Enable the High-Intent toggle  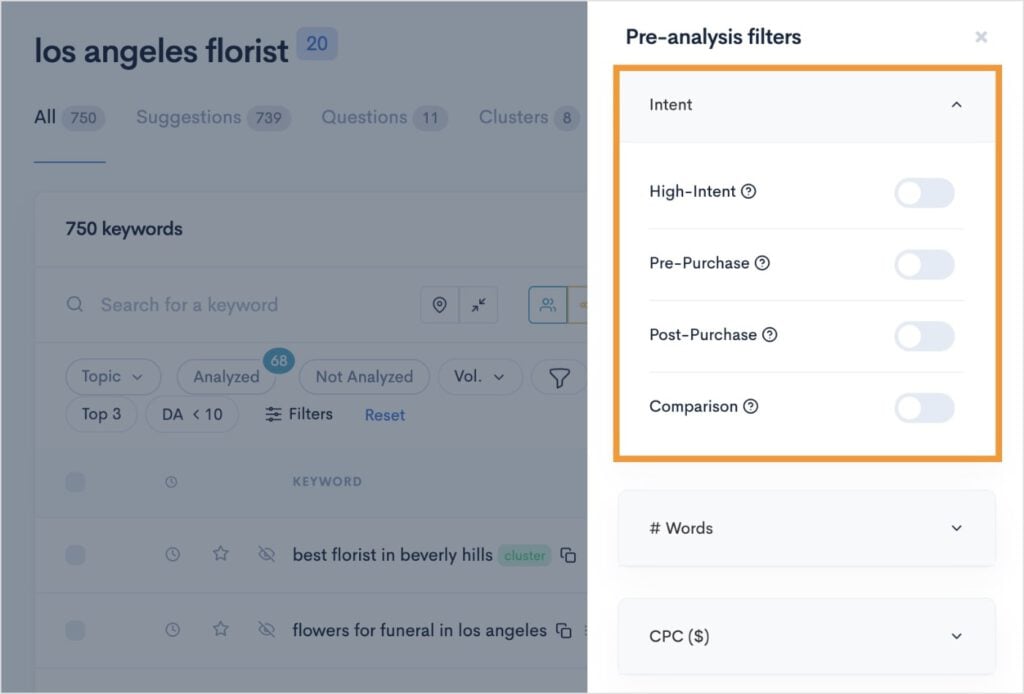(924, 192)
